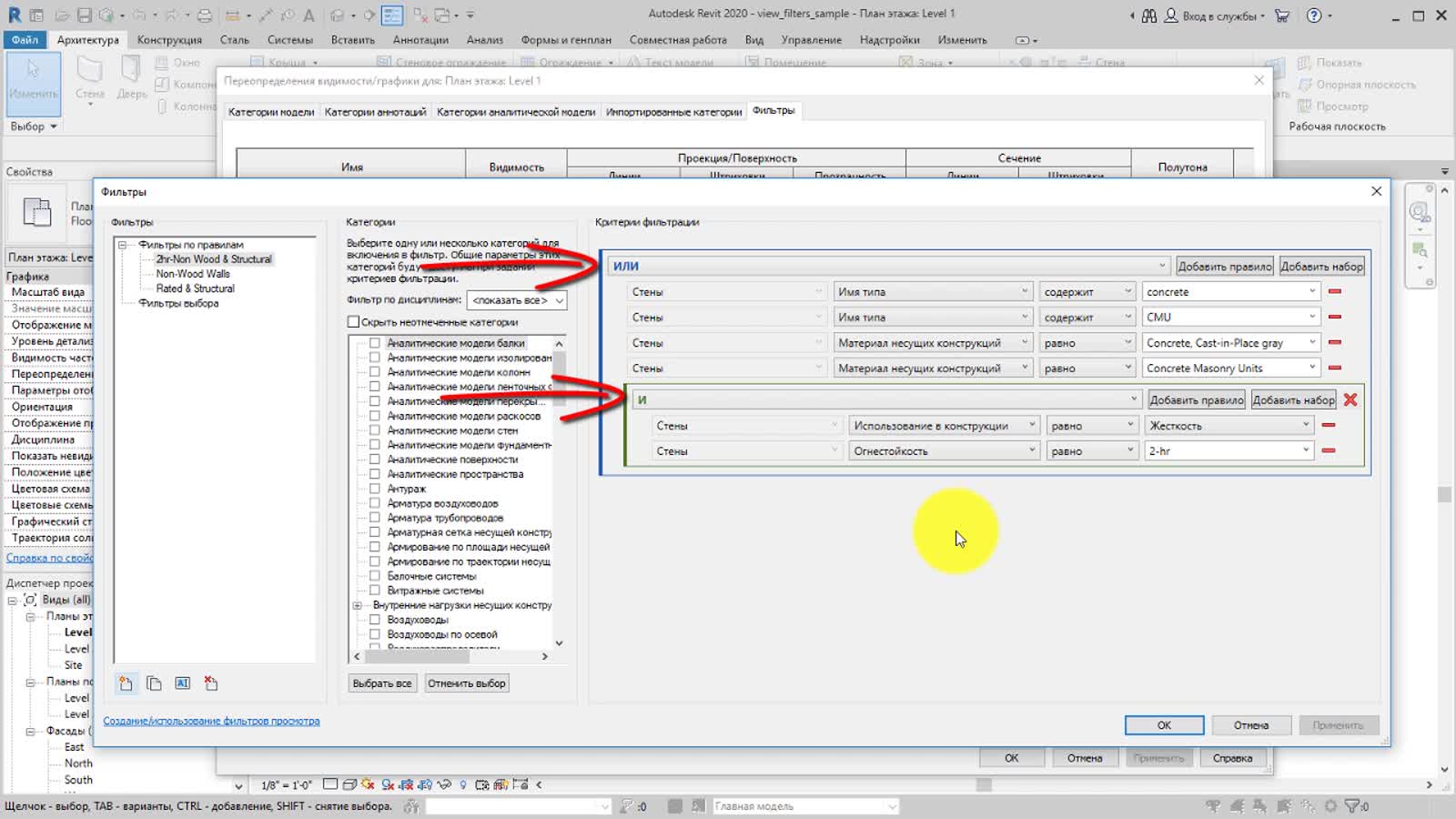Click the temporary hide/isolate icon in the view control bar

(x=445, y=784)
